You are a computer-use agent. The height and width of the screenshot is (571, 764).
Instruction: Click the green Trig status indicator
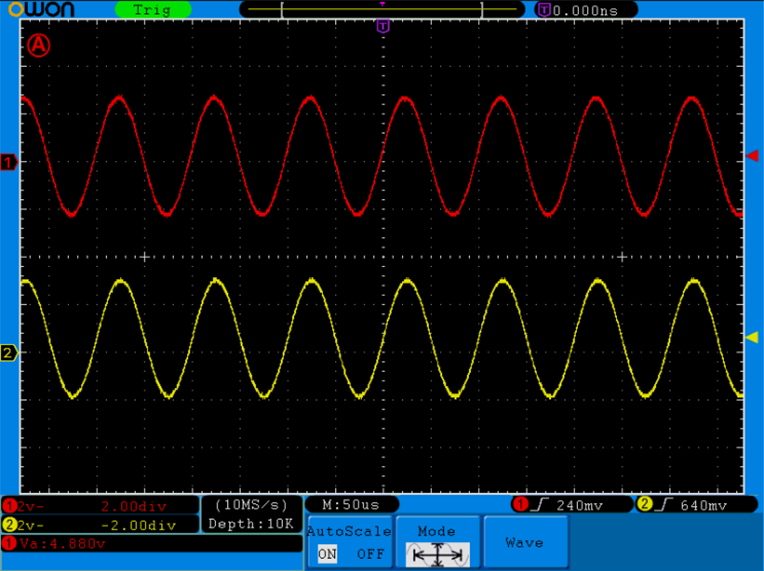153,10
